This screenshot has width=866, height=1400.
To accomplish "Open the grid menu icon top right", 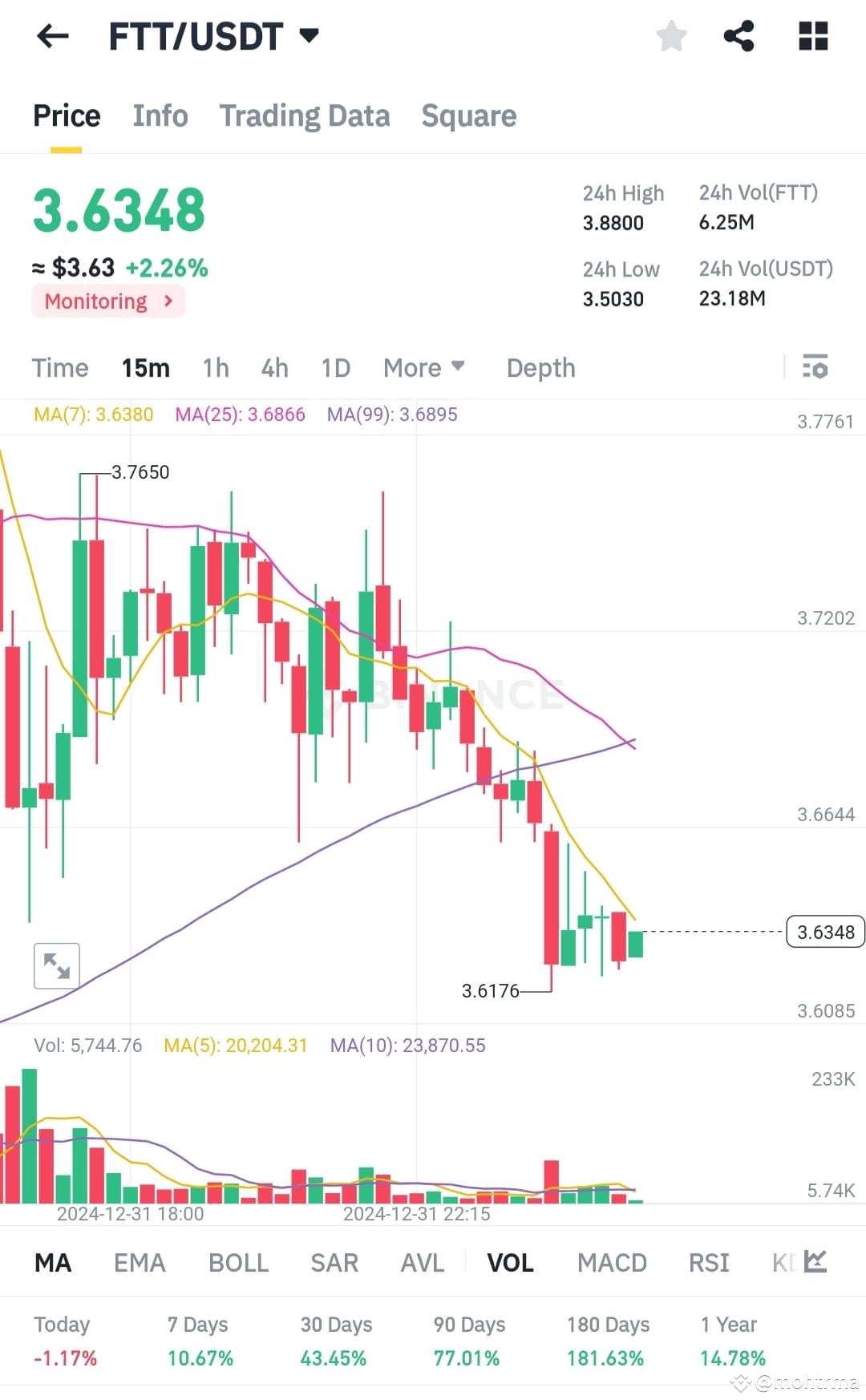I will (x=813, y=35).
